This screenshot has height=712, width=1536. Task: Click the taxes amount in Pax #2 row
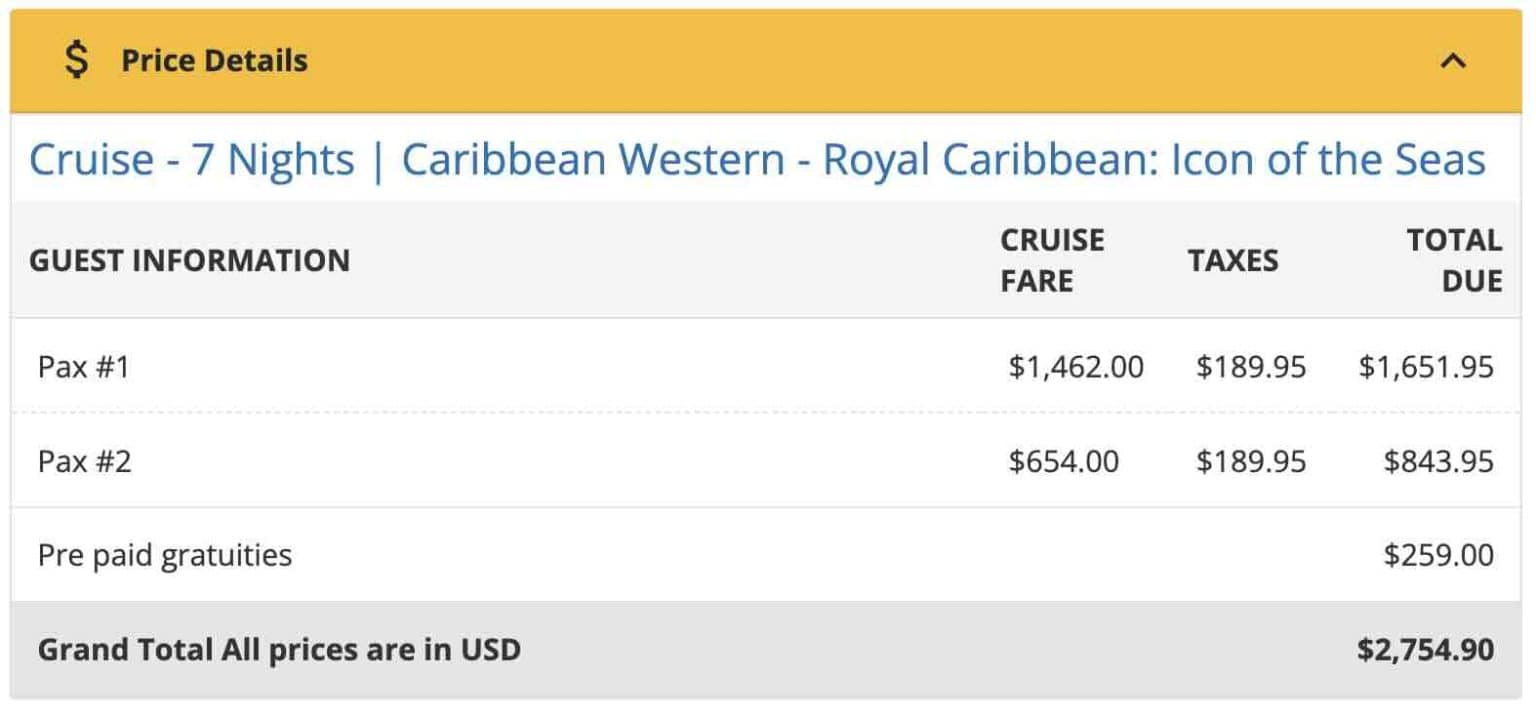click(1250, 461)
